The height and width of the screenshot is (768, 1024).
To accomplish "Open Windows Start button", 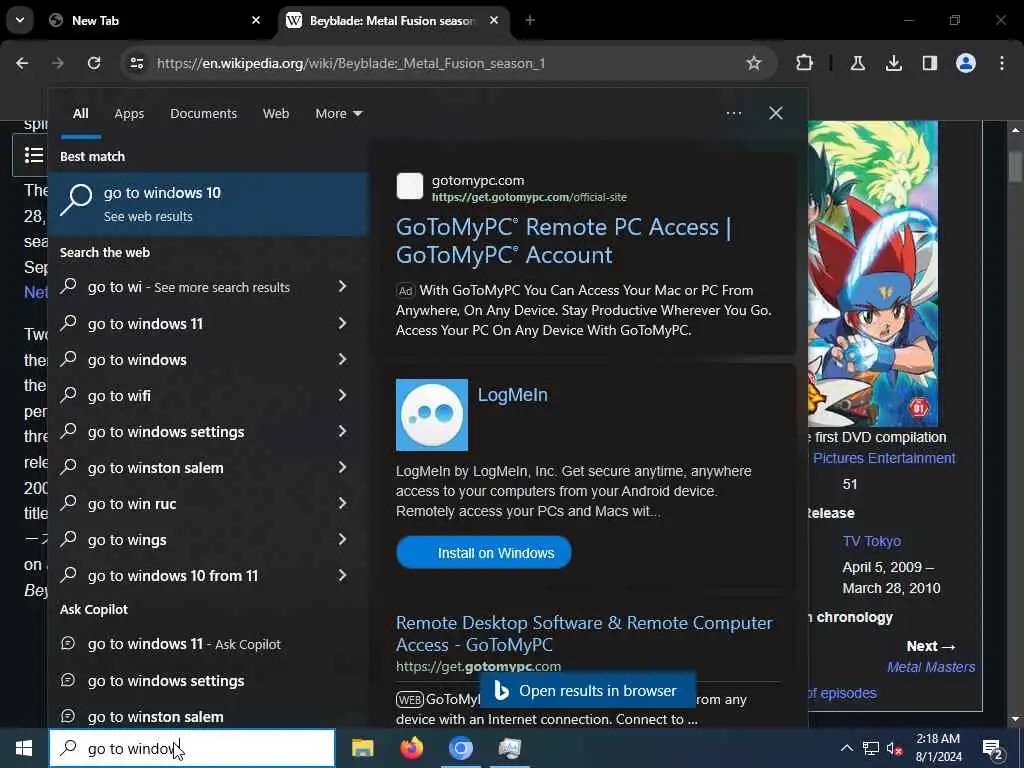I will coord(24,748).
